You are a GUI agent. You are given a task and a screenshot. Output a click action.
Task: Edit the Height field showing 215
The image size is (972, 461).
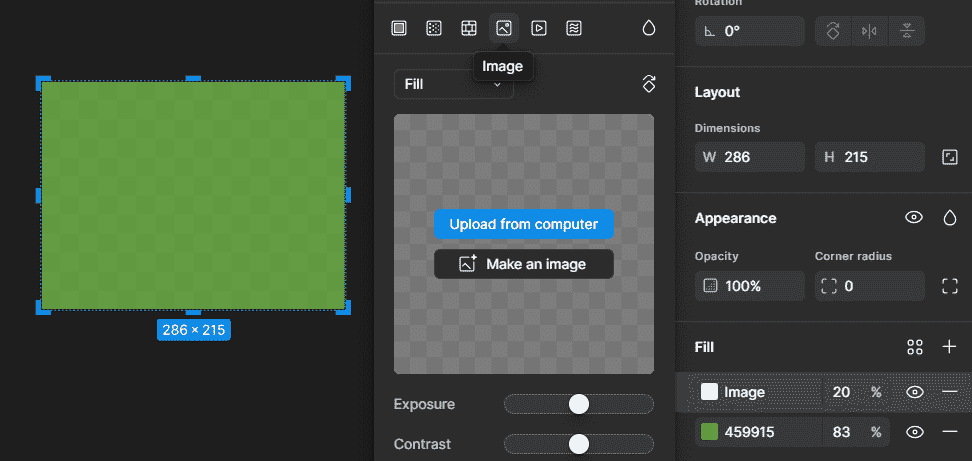(x=870, y=157)
